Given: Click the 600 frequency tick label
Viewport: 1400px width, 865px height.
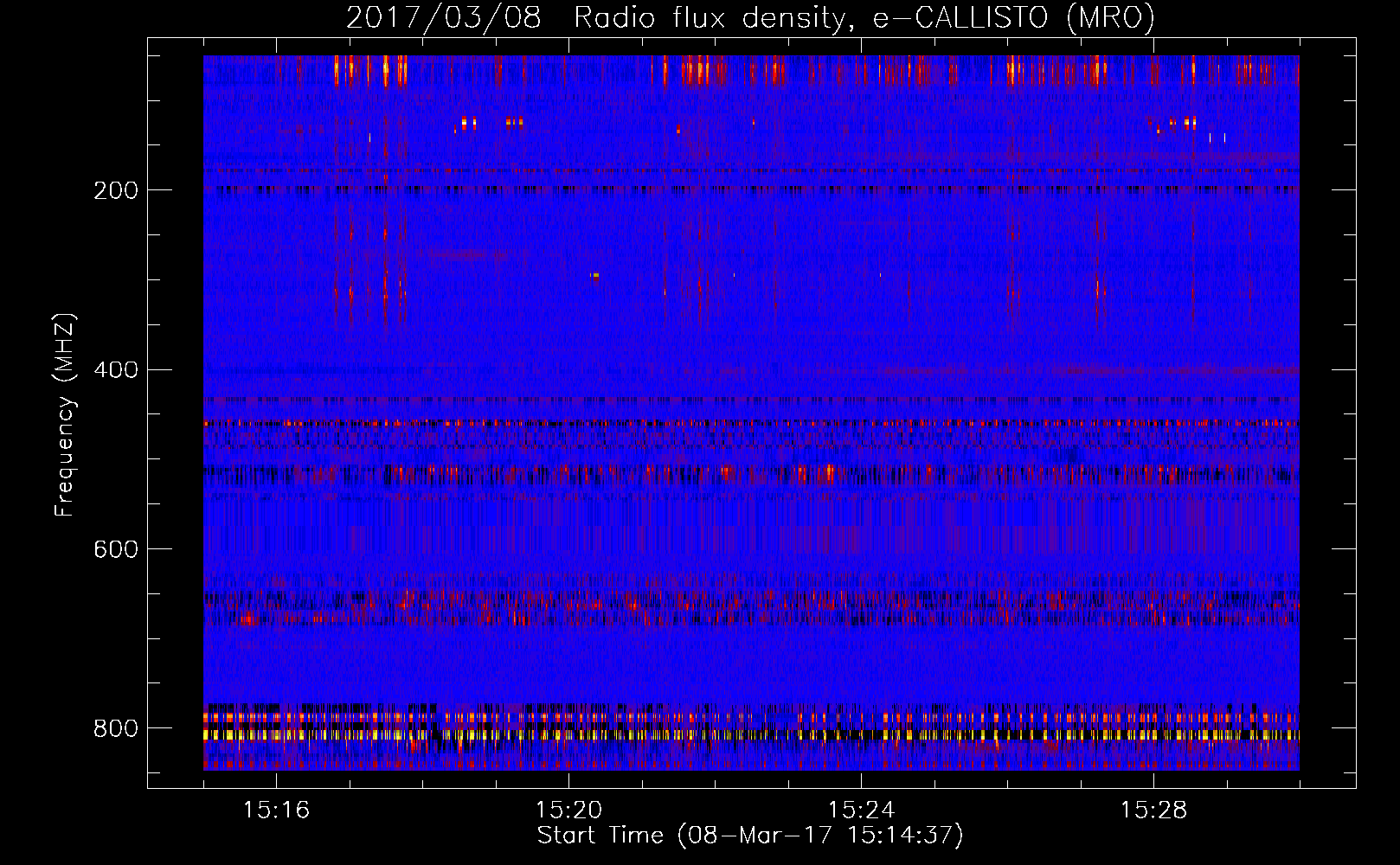Looking at the screenshot, I should [x=116, y=549].
